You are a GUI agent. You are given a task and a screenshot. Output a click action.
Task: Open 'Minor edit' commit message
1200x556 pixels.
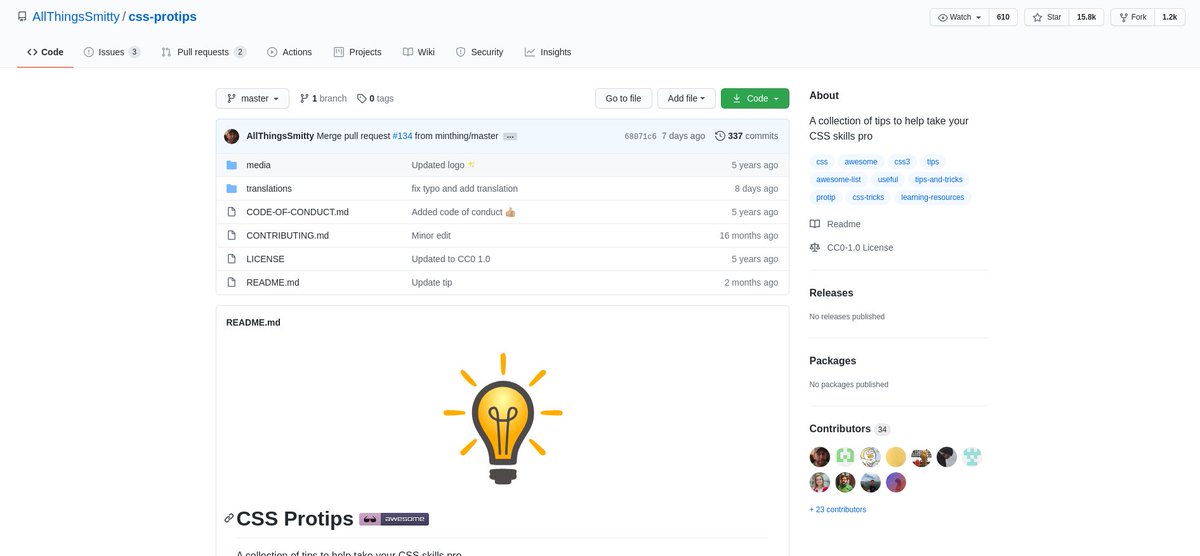431,235
